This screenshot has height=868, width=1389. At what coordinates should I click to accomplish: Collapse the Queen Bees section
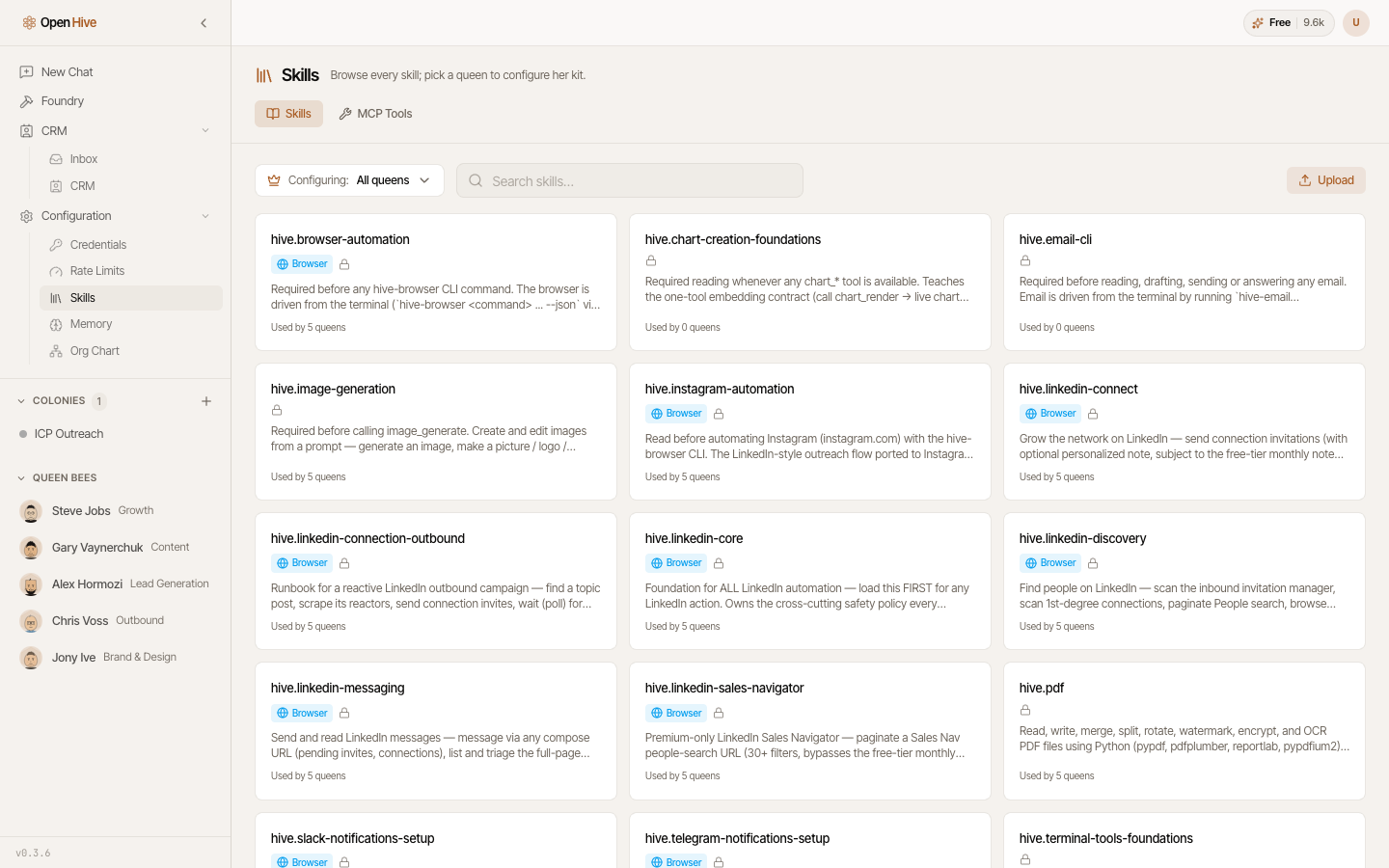21,477
